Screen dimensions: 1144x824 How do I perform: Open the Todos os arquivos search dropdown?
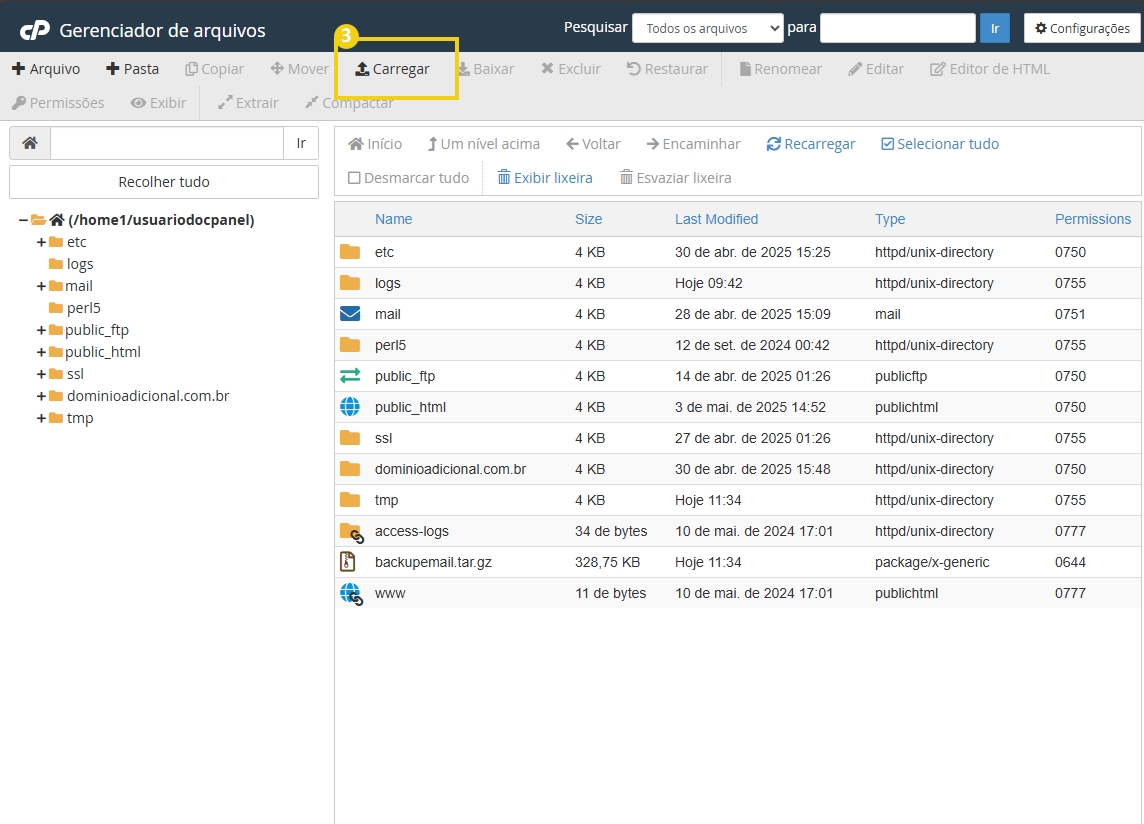[708, 28]
